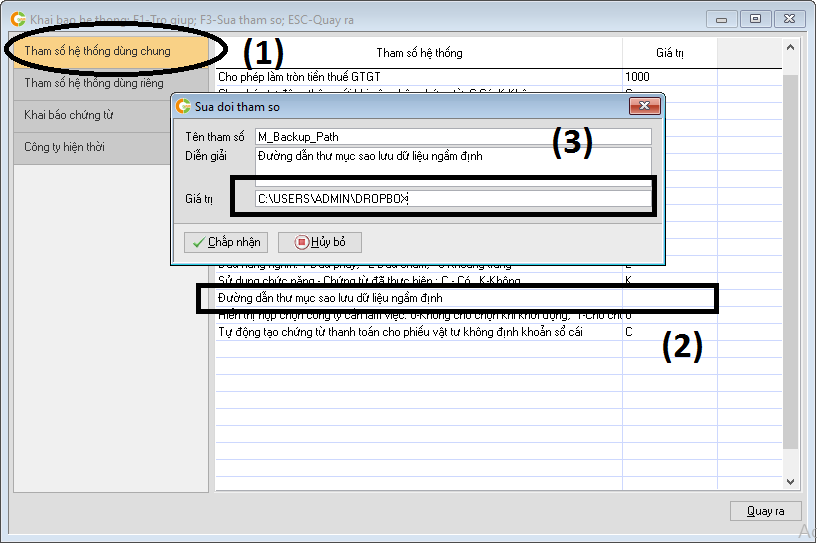Click the Tên tham số field

452,136
